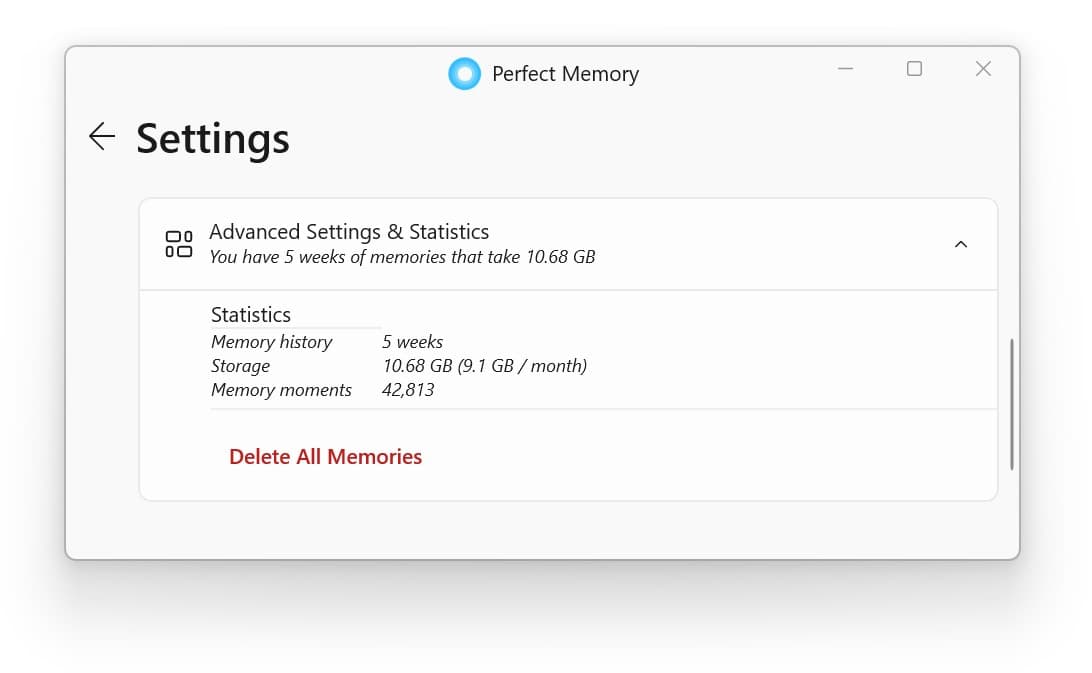The height and width of the screenshot is (673, 1092).
Task: Select the Memory moments count 42,813
Action: click(x=409, y=390)
